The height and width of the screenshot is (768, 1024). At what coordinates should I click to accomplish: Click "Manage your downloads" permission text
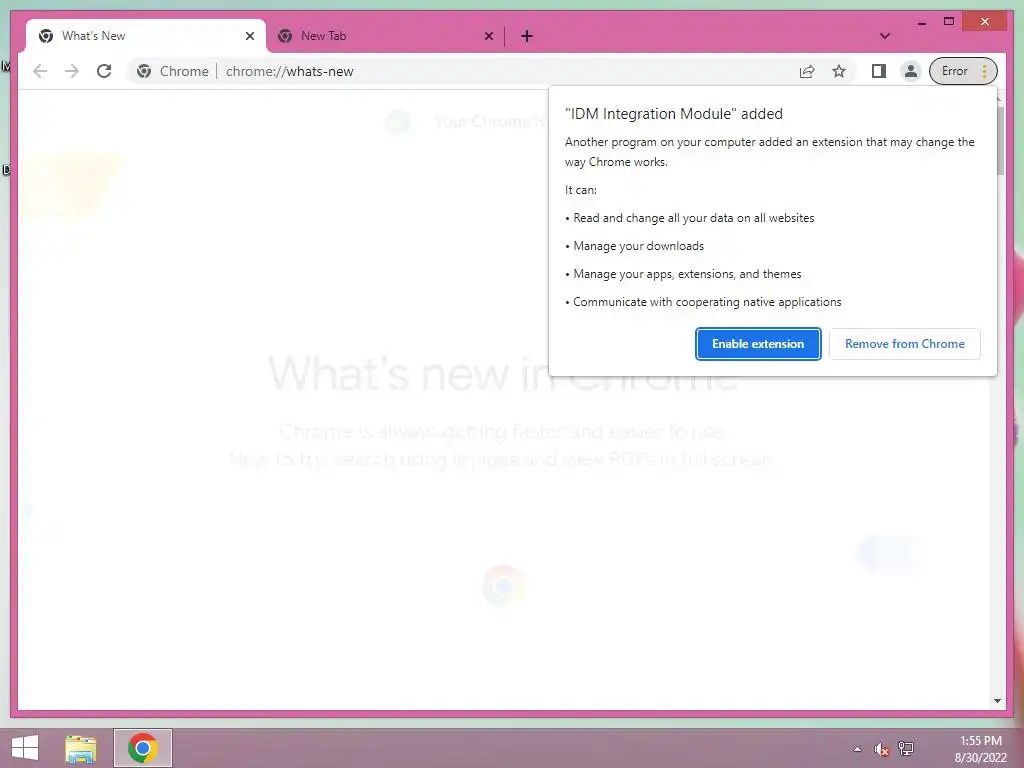639,246
